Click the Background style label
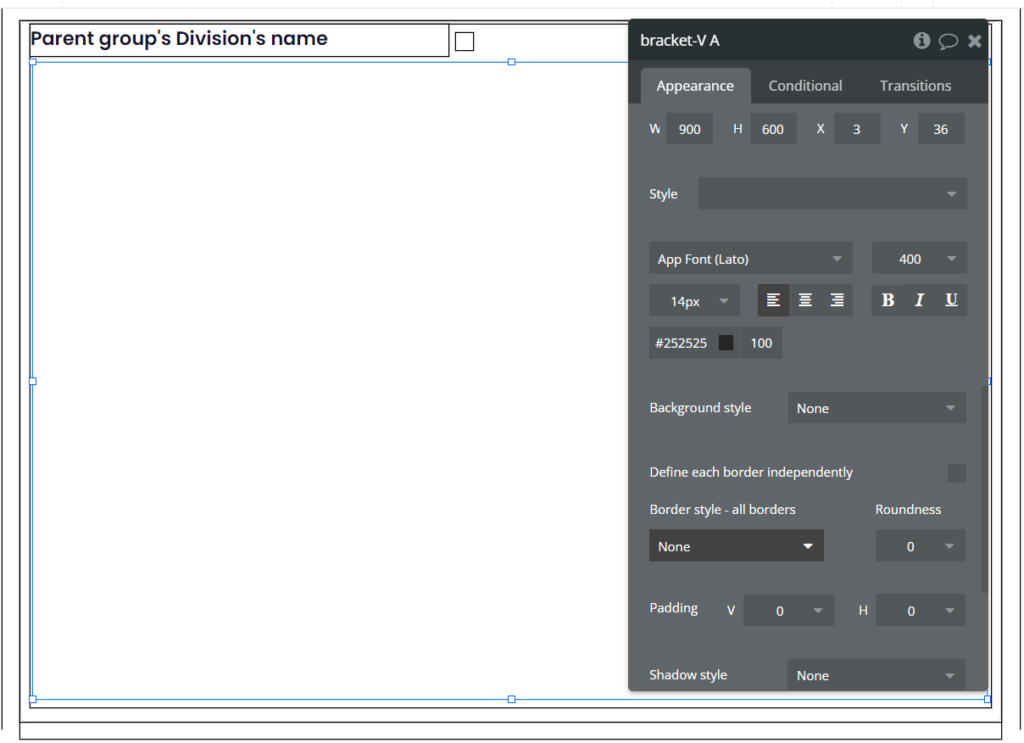Viewport: 1024px width, 743px height. 700,408
